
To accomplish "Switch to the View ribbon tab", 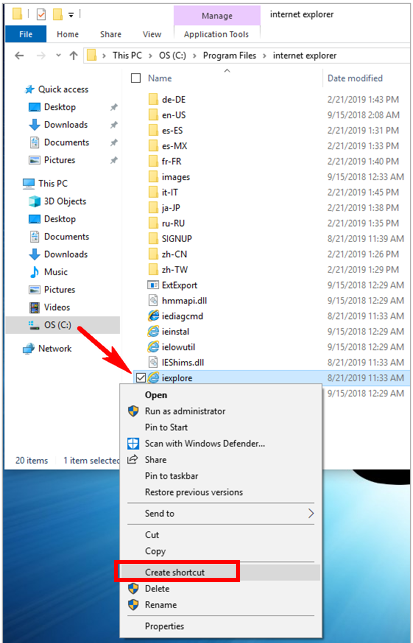I will point(152,34).
